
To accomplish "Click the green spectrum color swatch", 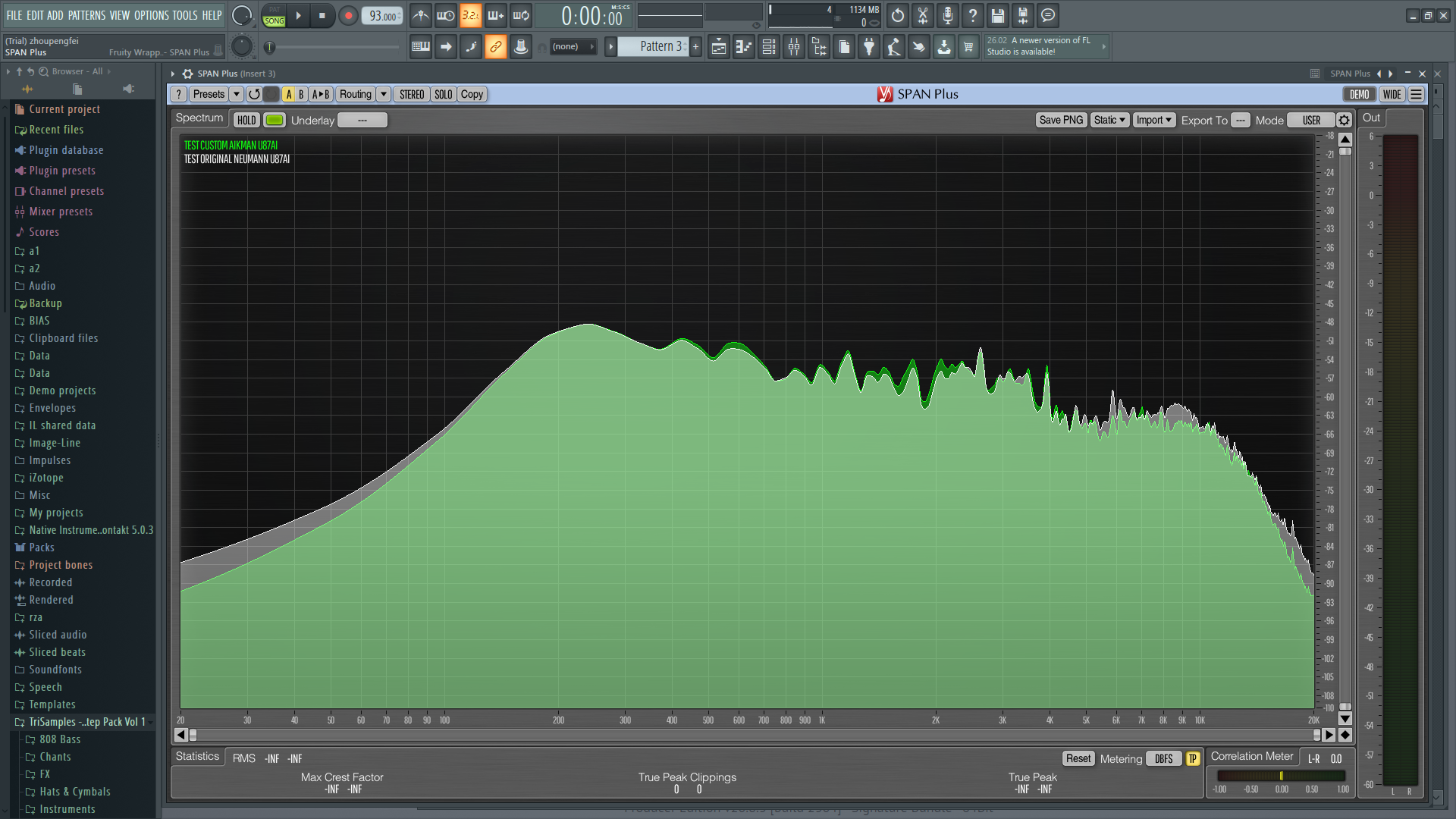I will click(x=275, y=120).
